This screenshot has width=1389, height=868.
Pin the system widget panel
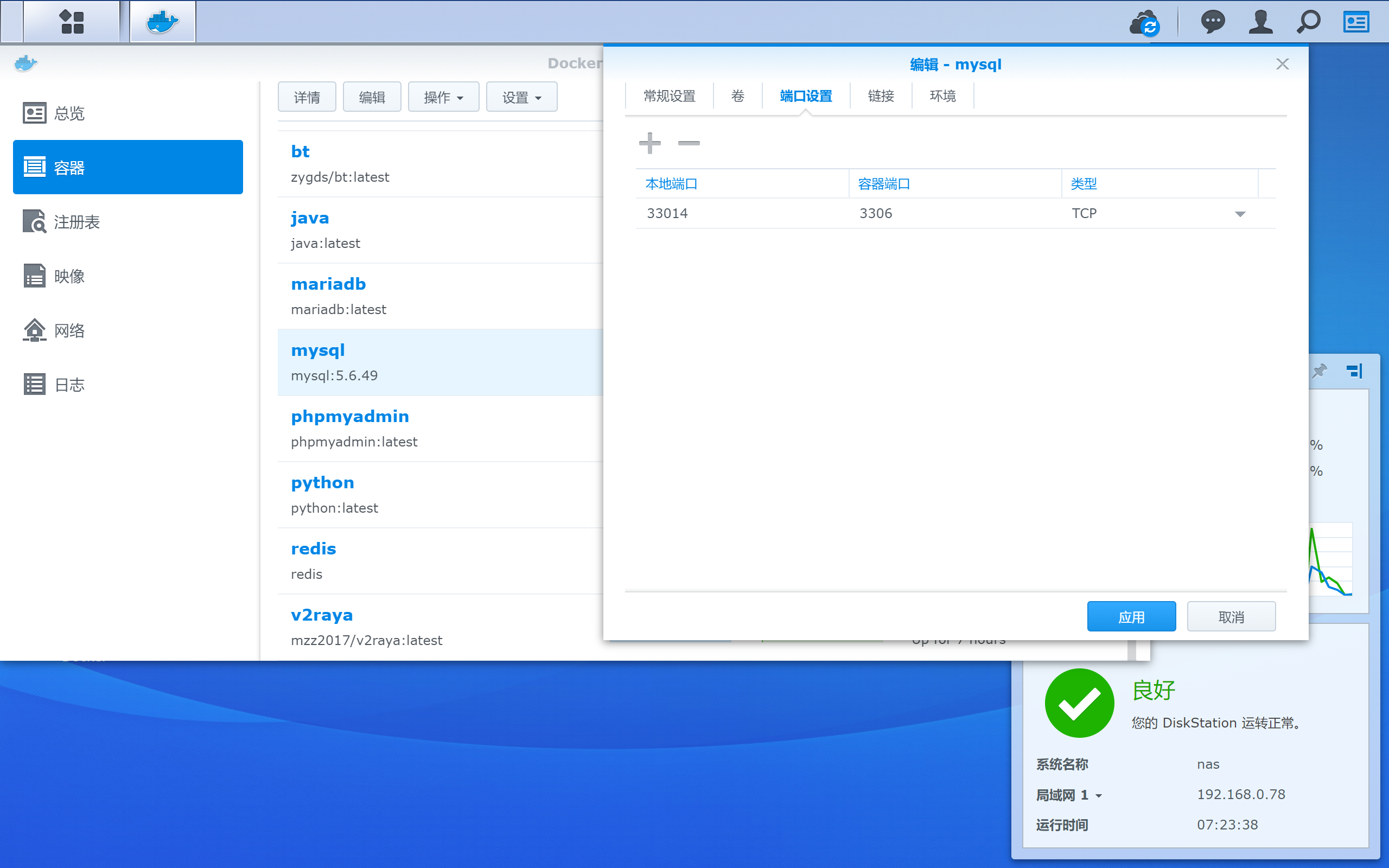point(1320,371)
